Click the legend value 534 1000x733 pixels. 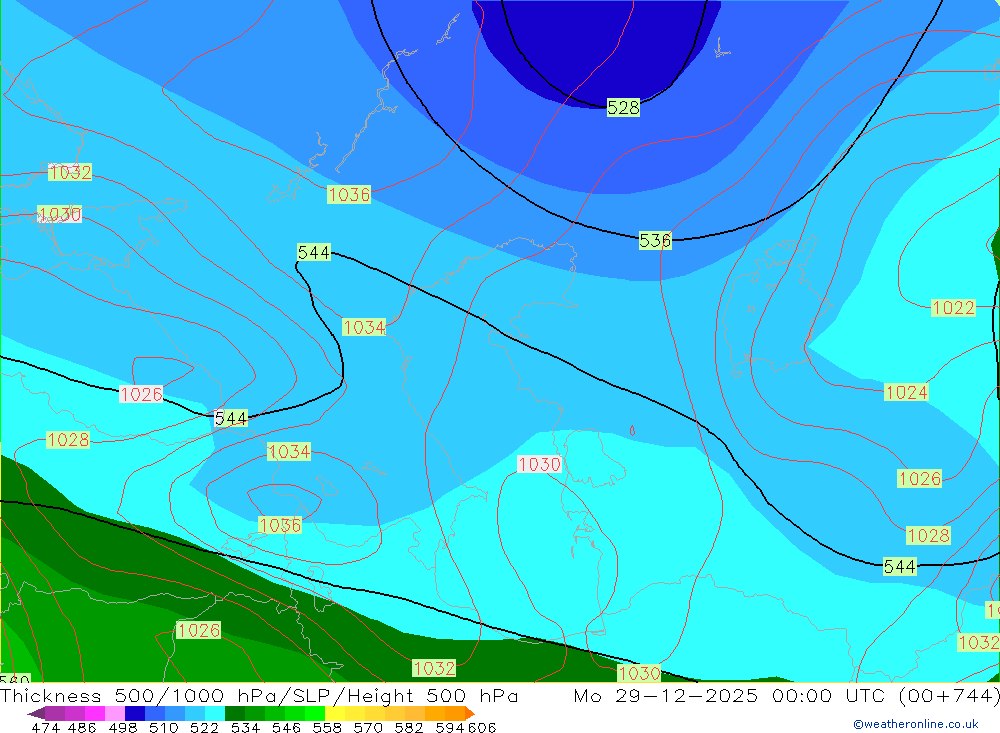pyautogui.click(x=246, y=727)
